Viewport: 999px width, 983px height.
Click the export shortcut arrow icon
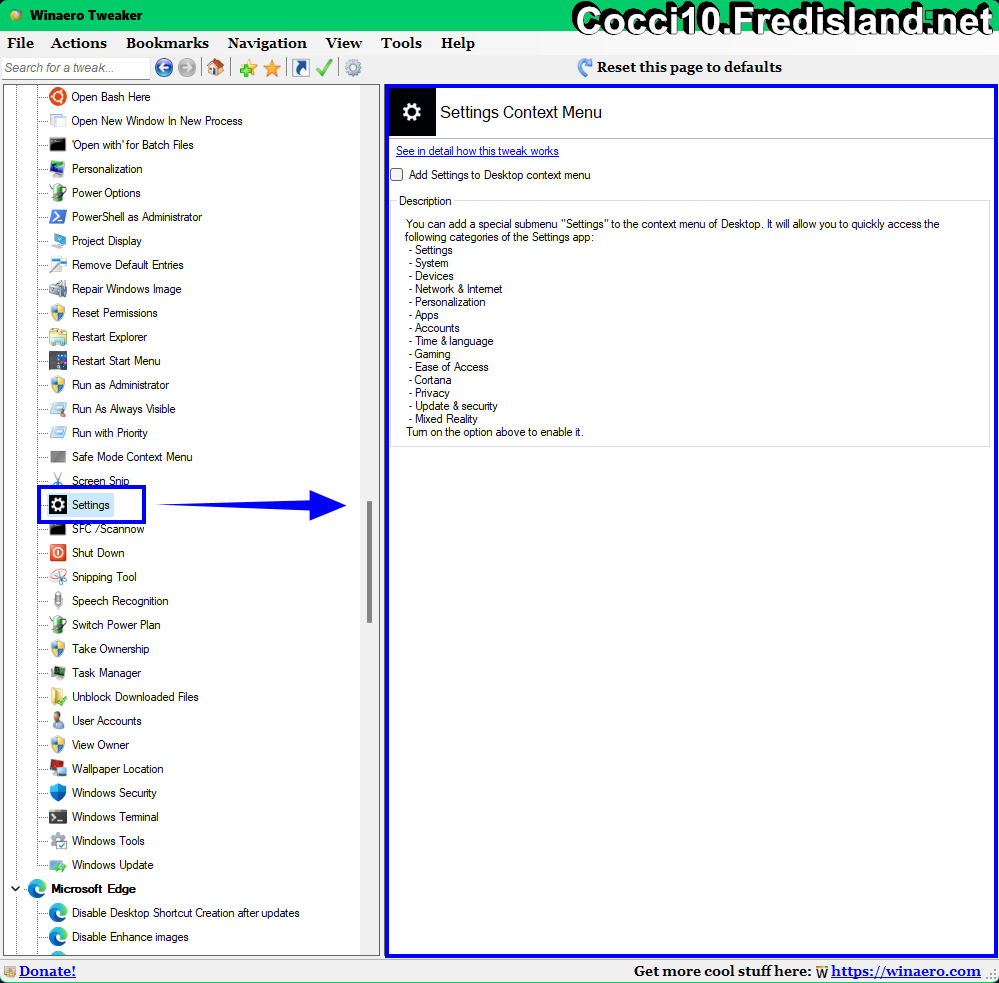tap(301, 68)
